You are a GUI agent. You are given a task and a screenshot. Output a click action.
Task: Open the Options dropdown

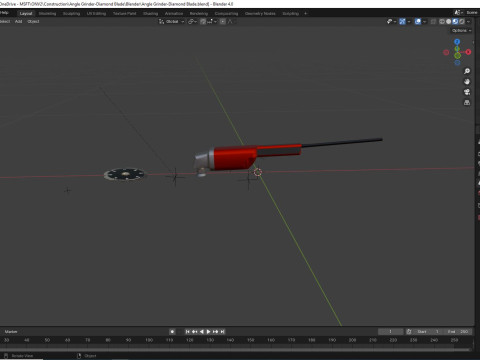click(461, 30)
